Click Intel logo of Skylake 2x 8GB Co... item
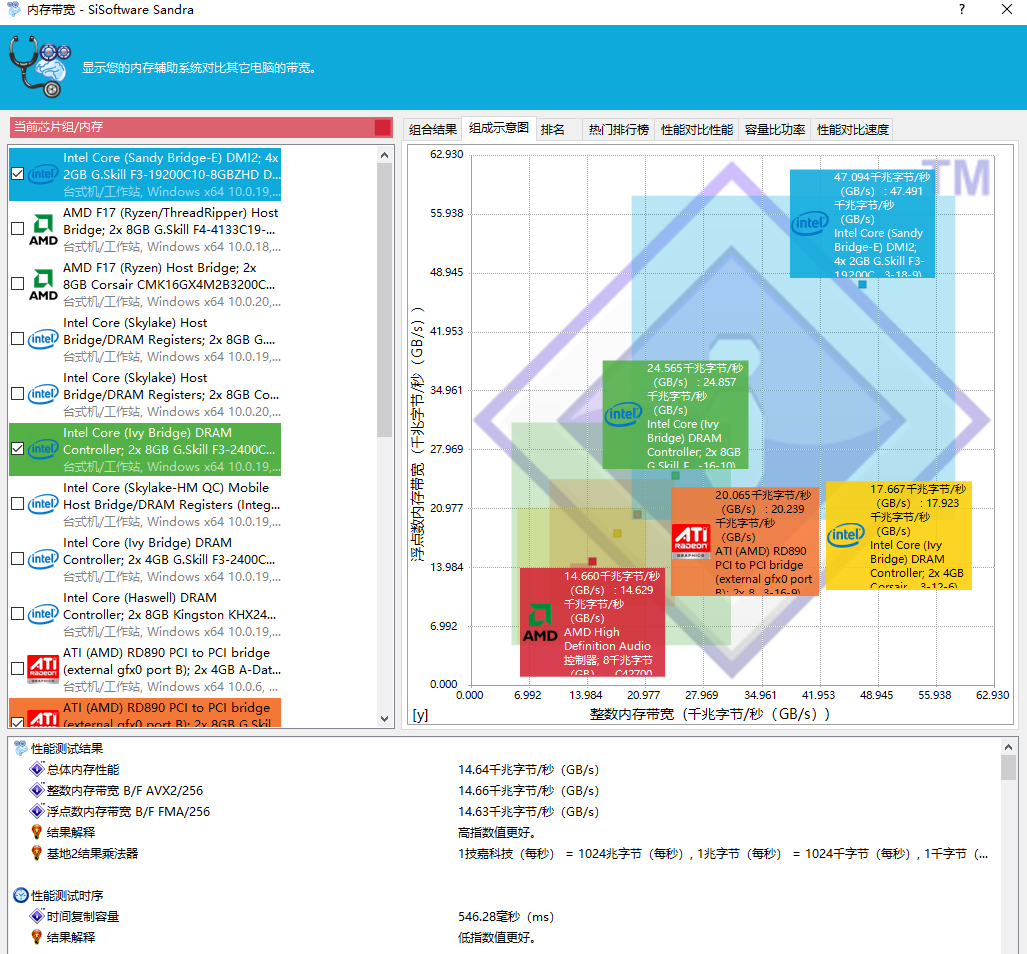This screenshot has height=954, width=1027. [x=43, y=394]
